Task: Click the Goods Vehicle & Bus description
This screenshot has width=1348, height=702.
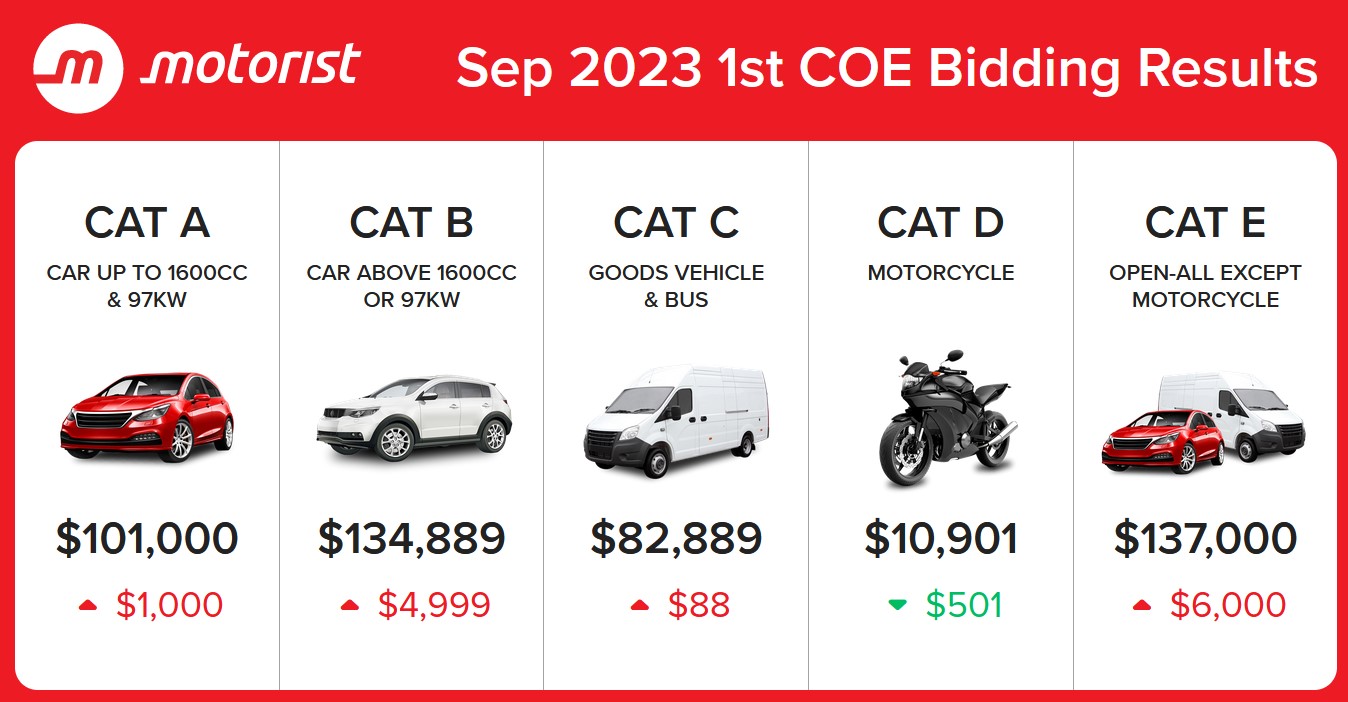Action: 676,286
